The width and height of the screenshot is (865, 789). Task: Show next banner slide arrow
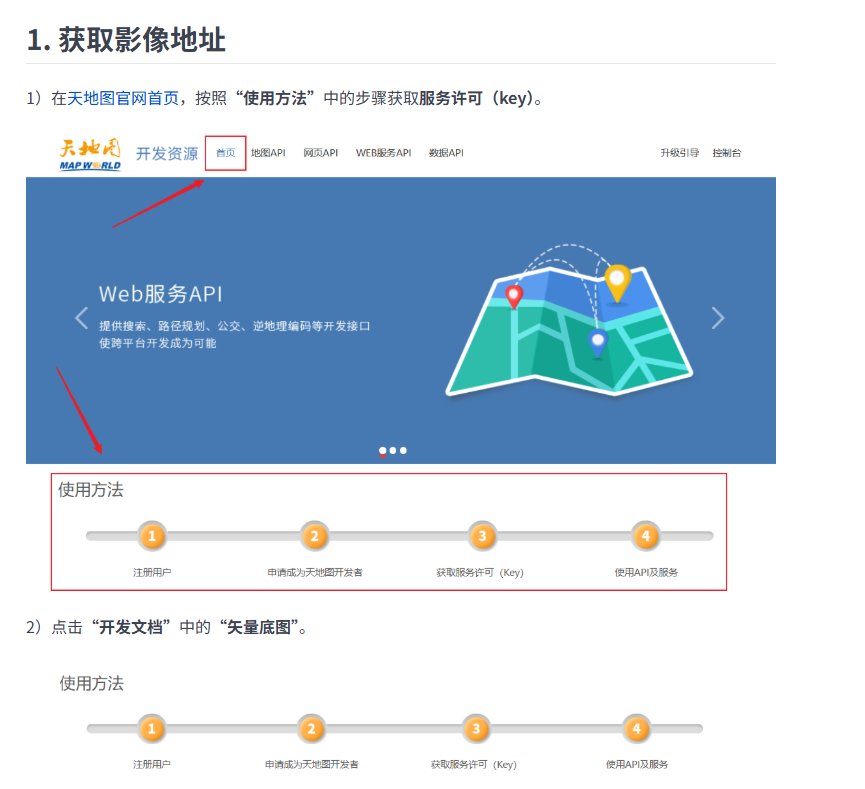tap(718, 318)
